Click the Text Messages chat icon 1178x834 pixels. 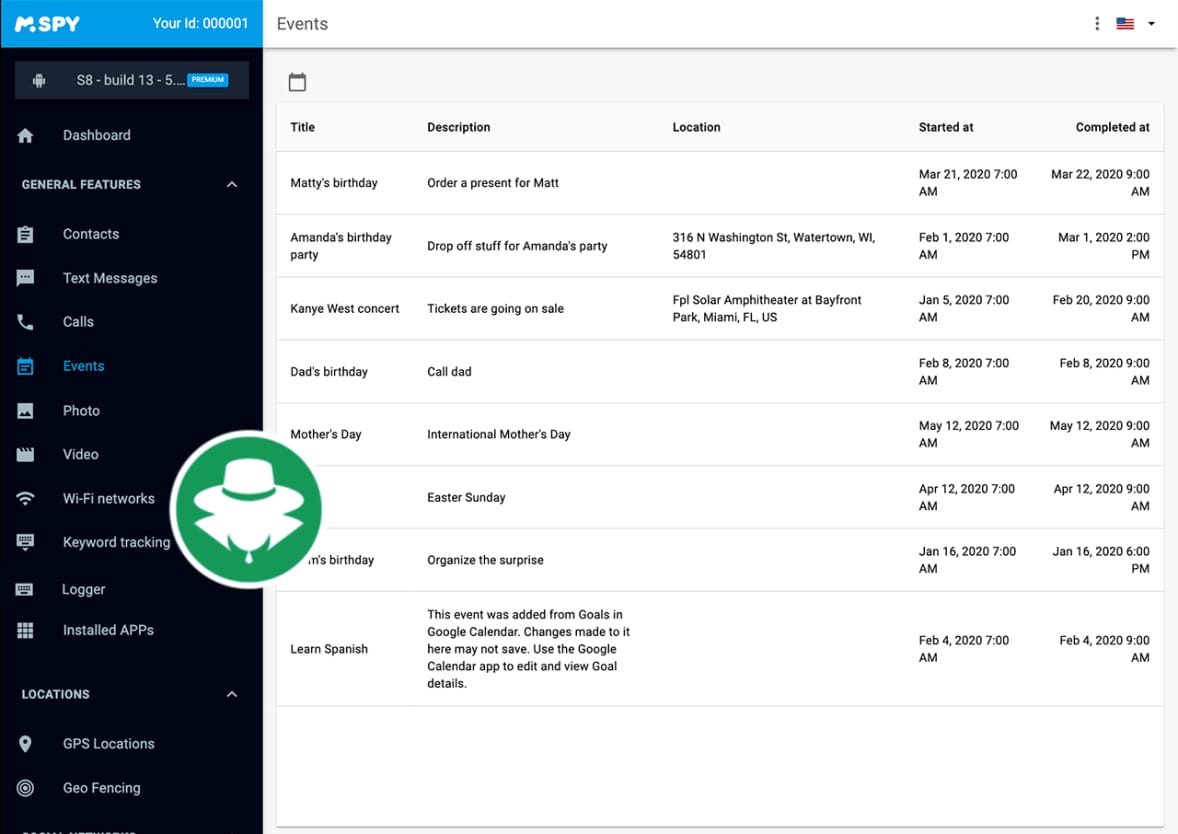click(x=26, y=278)
